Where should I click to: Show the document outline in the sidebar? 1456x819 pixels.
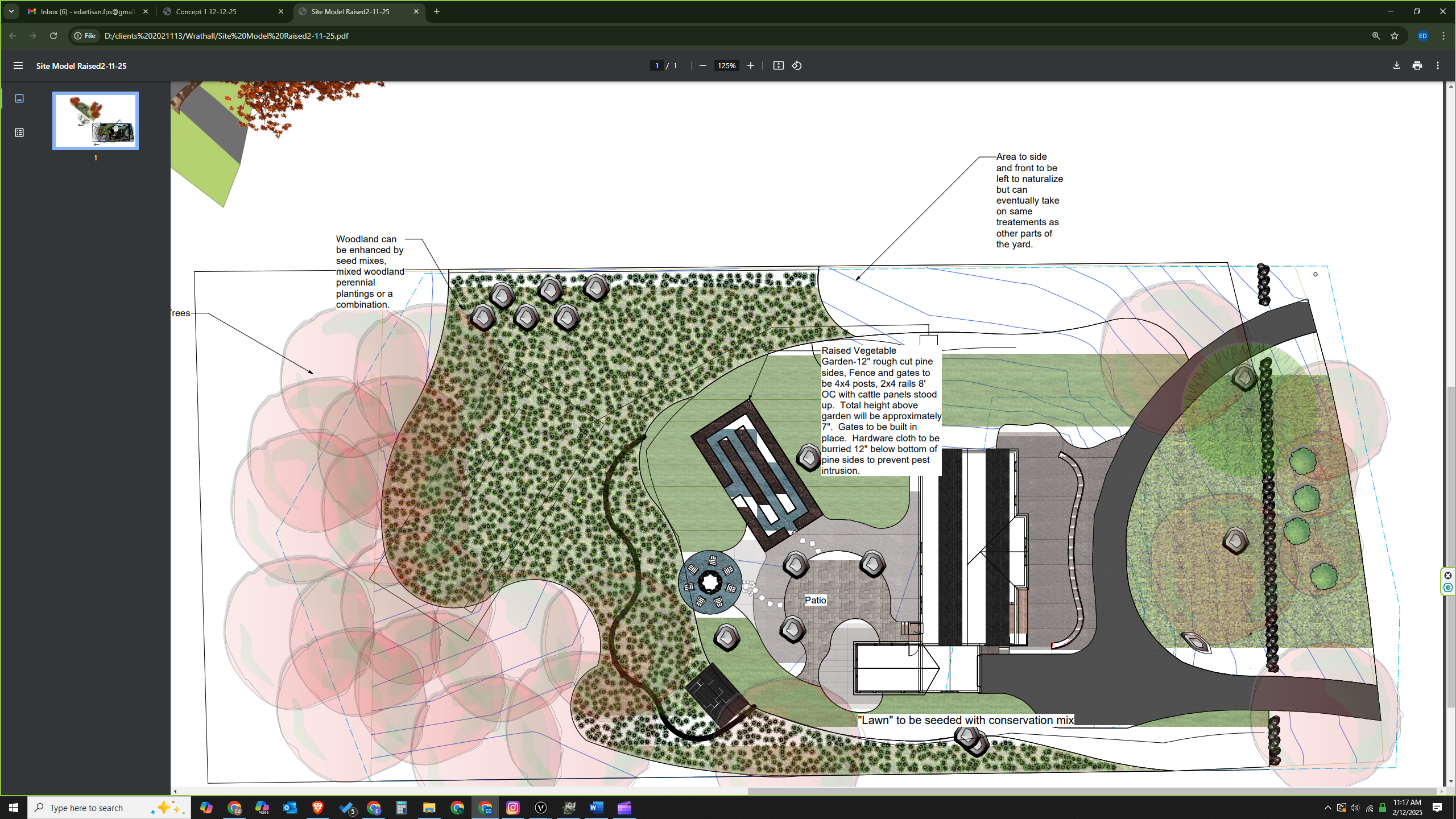tap(19, 133)
